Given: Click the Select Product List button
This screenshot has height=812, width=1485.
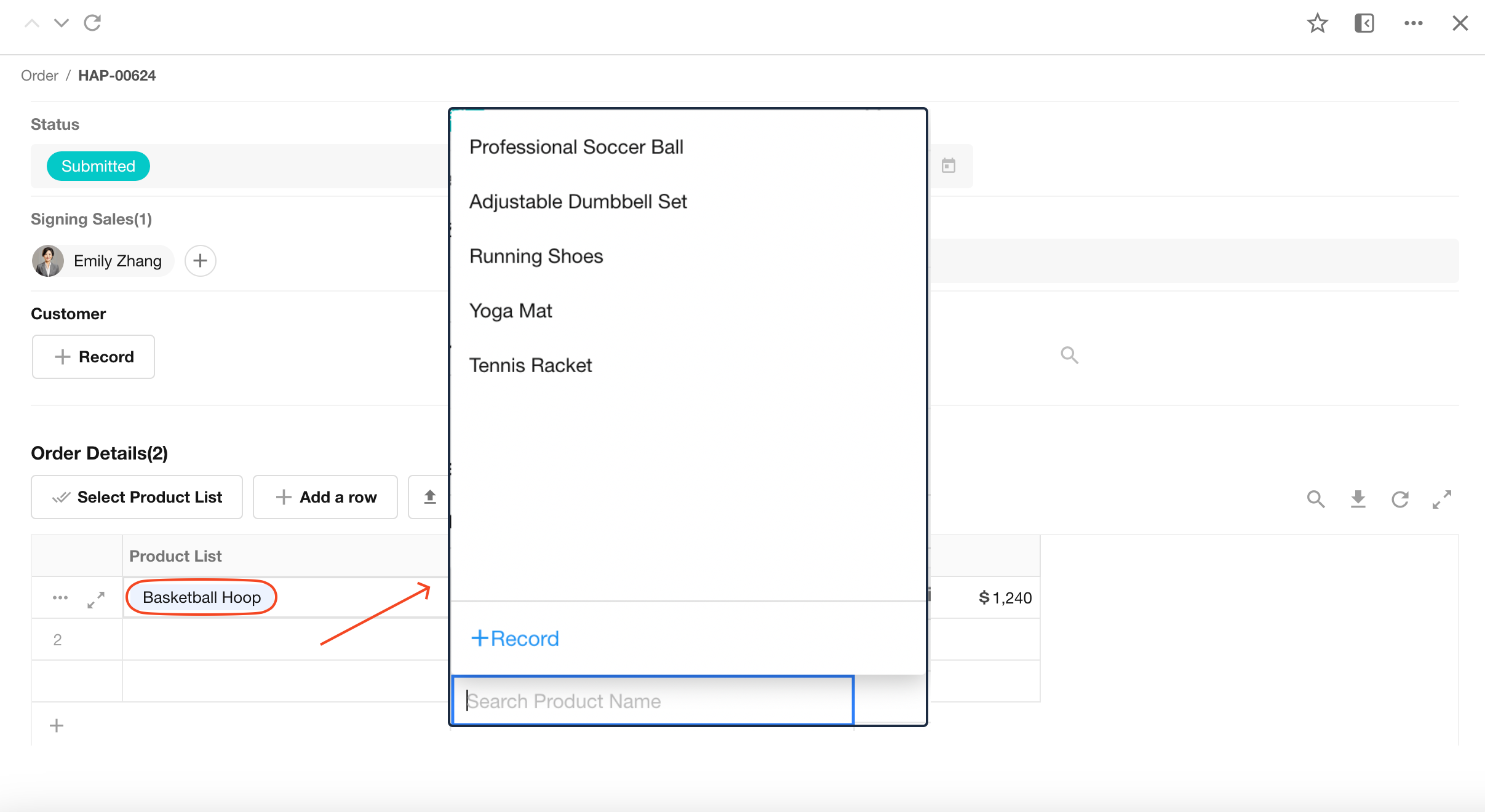Looking at the screenshot, I should click(137, 497).
